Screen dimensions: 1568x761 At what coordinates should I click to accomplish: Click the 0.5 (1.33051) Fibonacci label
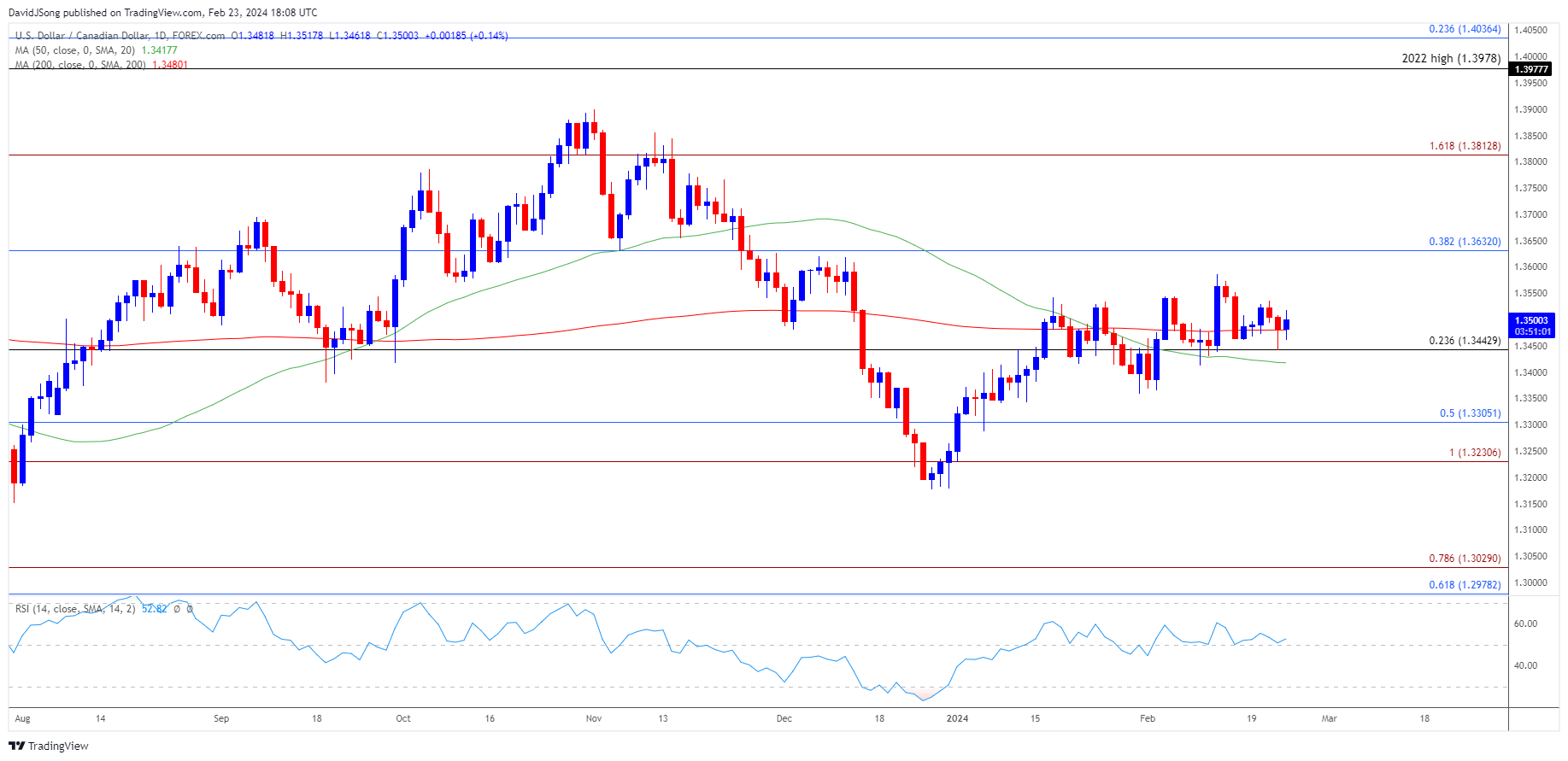click(x=1470, y=413)
